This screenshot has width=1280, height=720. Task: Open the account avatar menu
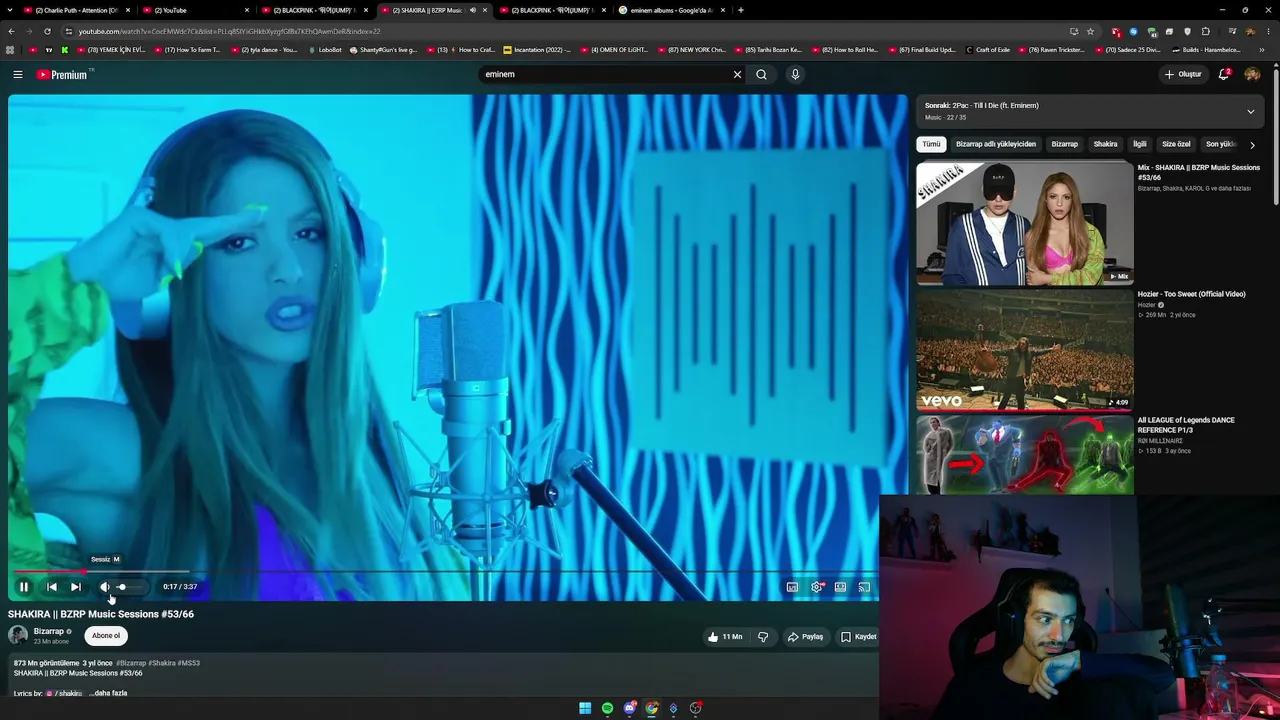pos(1252,74)
